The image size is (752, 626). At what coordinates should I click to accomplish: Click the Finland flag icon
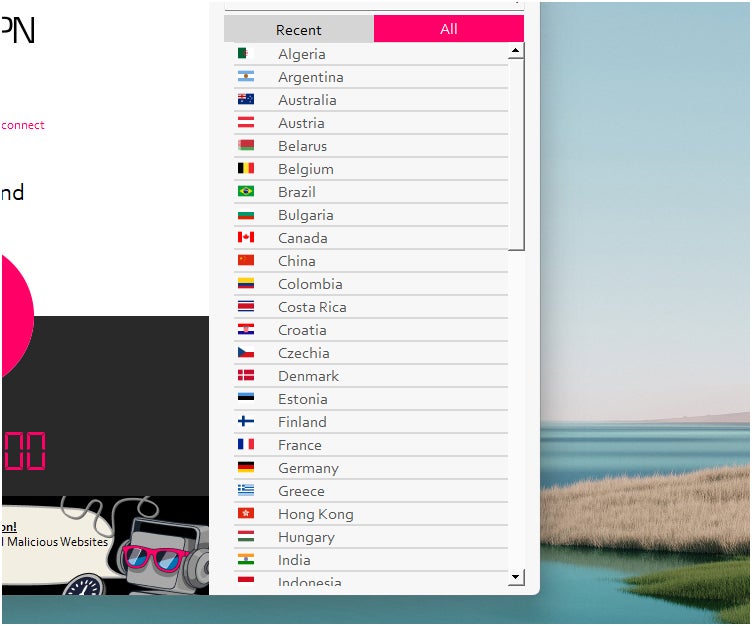click(246, 421)
